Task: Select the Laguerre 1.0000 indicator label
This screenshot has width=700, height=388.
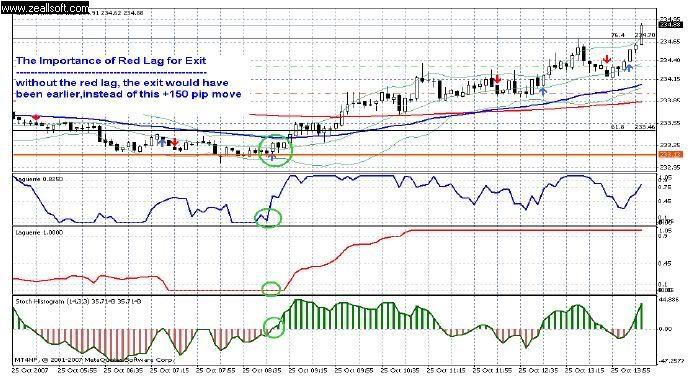Action: (39, 233)
